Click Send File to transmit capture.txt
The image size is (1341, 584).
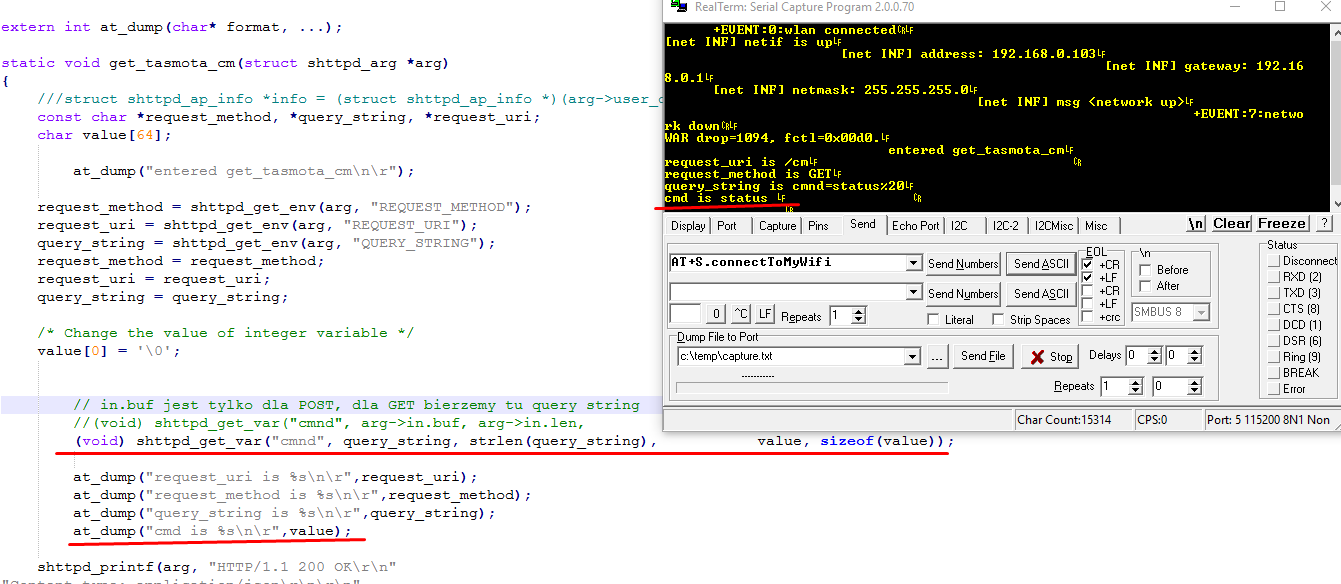pos(983,355)
